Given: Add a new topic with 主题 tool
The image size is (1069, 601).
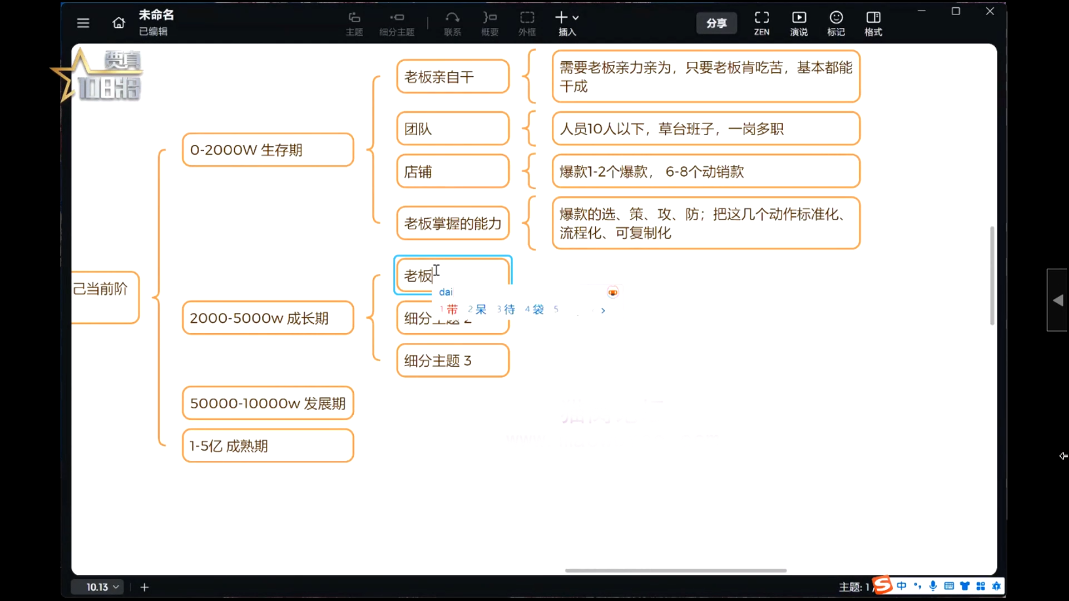Looking at the screenshot, I should (354, 23).
